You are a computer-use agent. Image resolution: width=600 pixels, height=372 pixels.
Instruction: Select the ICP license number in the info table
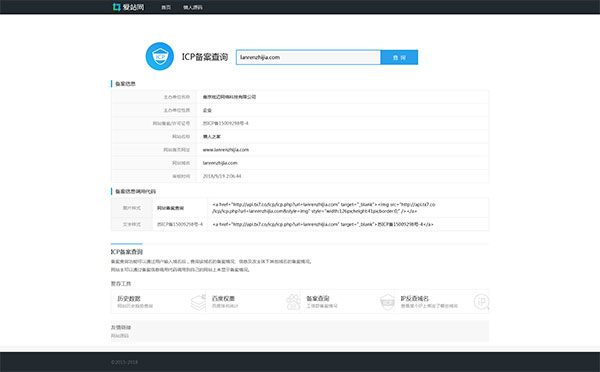click(x=225, y=123)
